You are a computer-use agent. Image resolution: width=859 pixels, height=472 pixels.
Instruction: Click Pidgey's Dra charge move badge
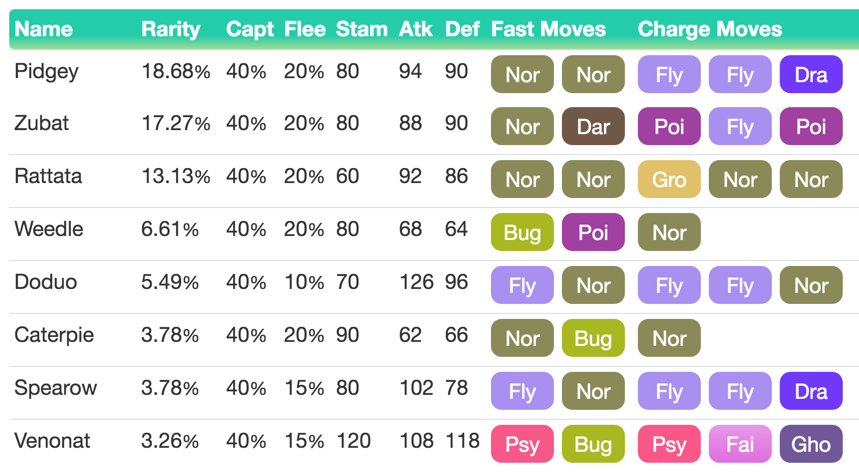click(x=811, y=74)
